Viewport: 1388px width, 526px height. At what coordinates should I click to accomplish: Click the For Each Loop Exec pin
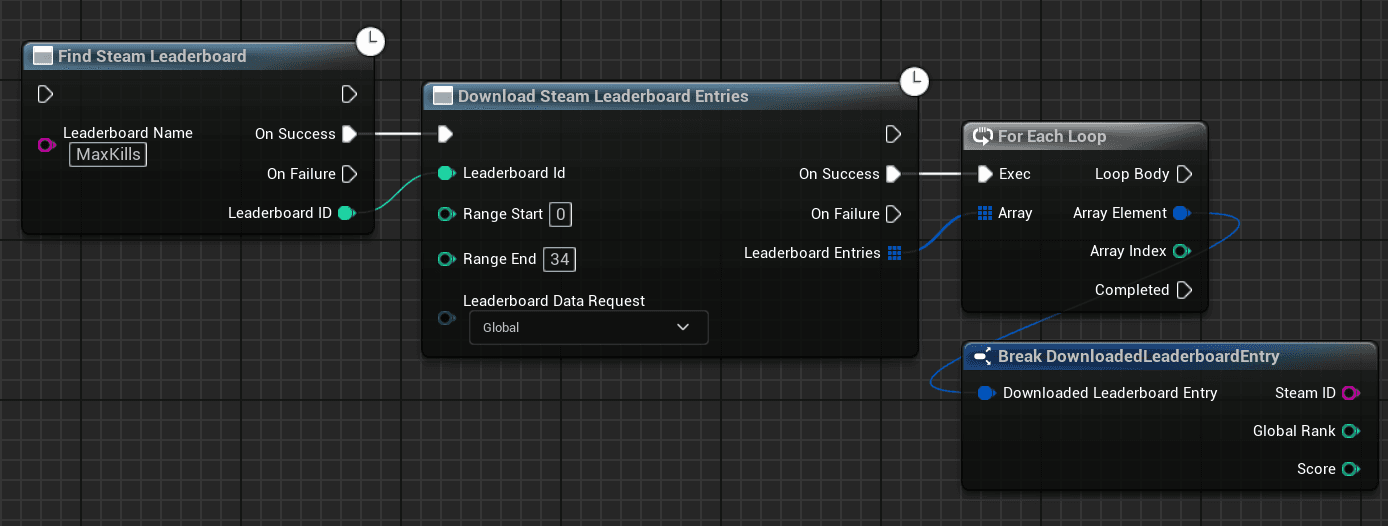click(985, 174)
